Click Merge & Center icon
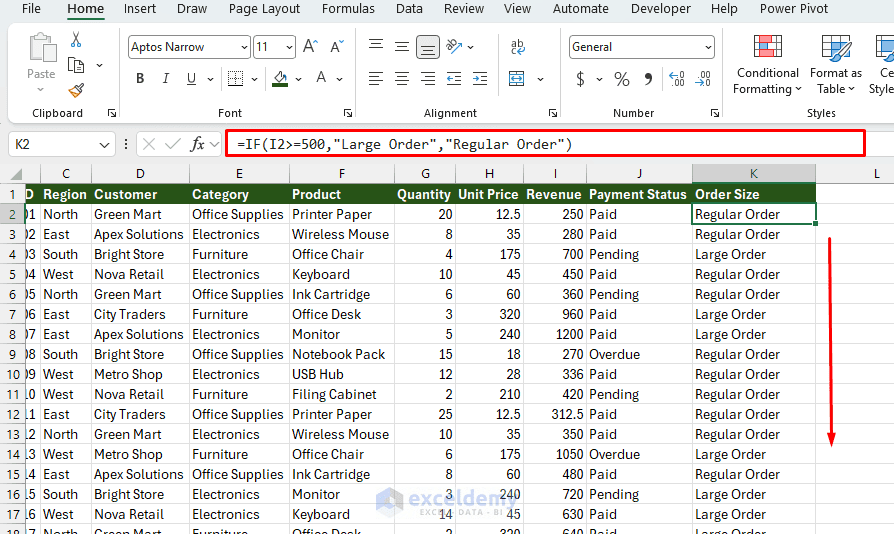Screen dimensions: 894x534 [x=517, y=79]
